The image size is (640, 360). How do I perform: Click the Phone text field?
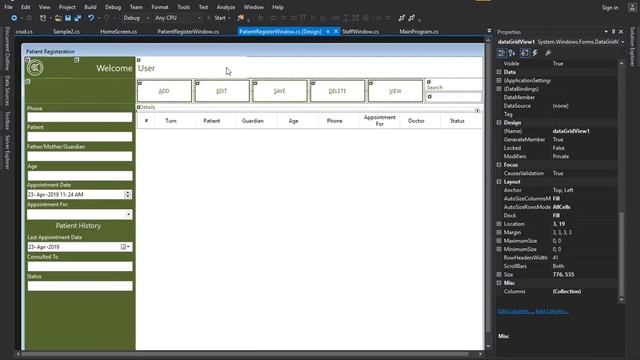80,117
